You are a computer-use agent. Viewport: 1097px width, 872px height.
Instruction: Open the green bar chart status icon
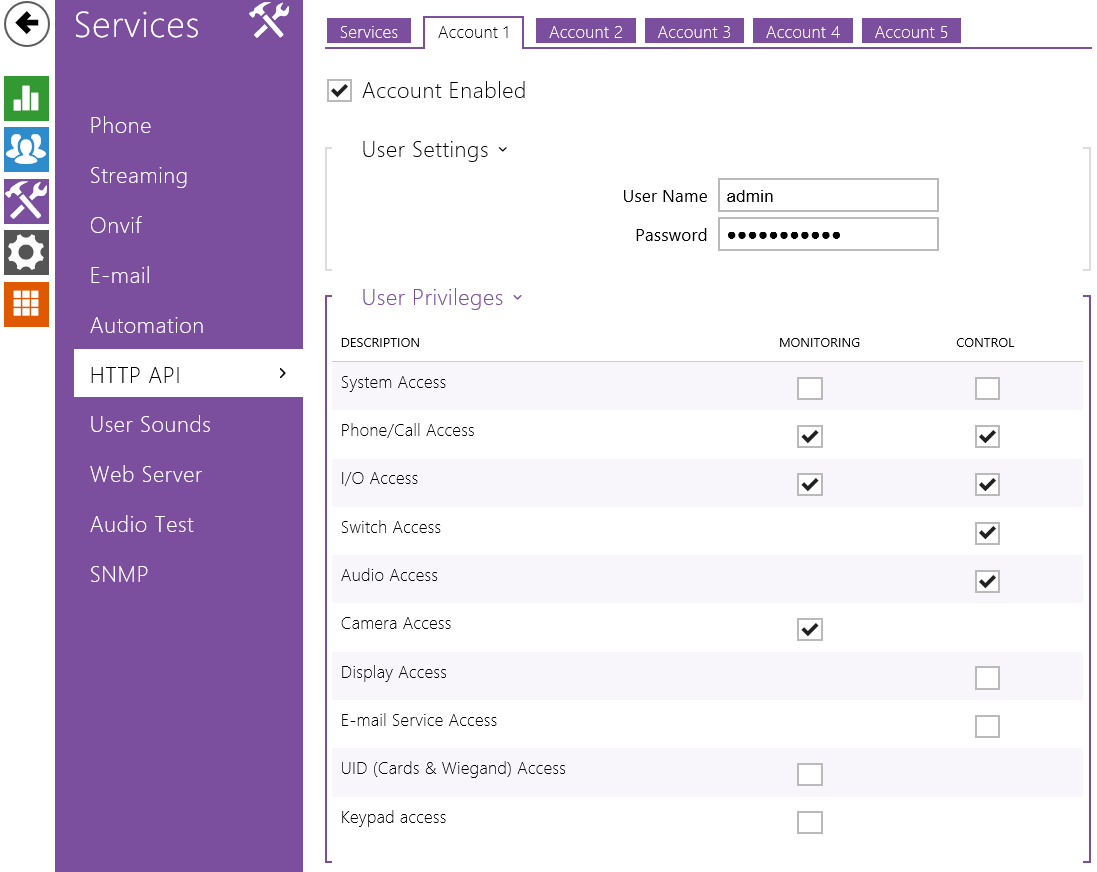pyautogui.click(x=26, y=98)
